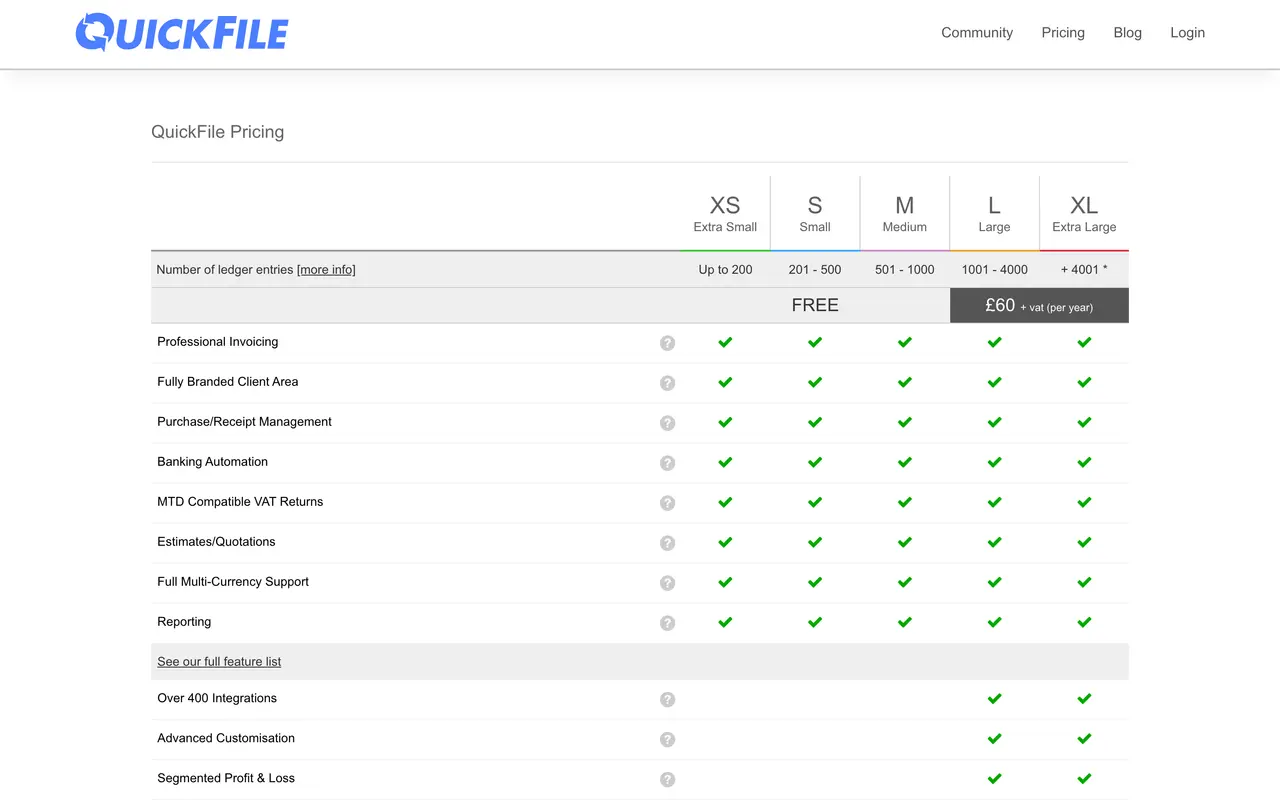Select the S Small plan header
The height and width of the screenshot is (800, 1280).
815,213
